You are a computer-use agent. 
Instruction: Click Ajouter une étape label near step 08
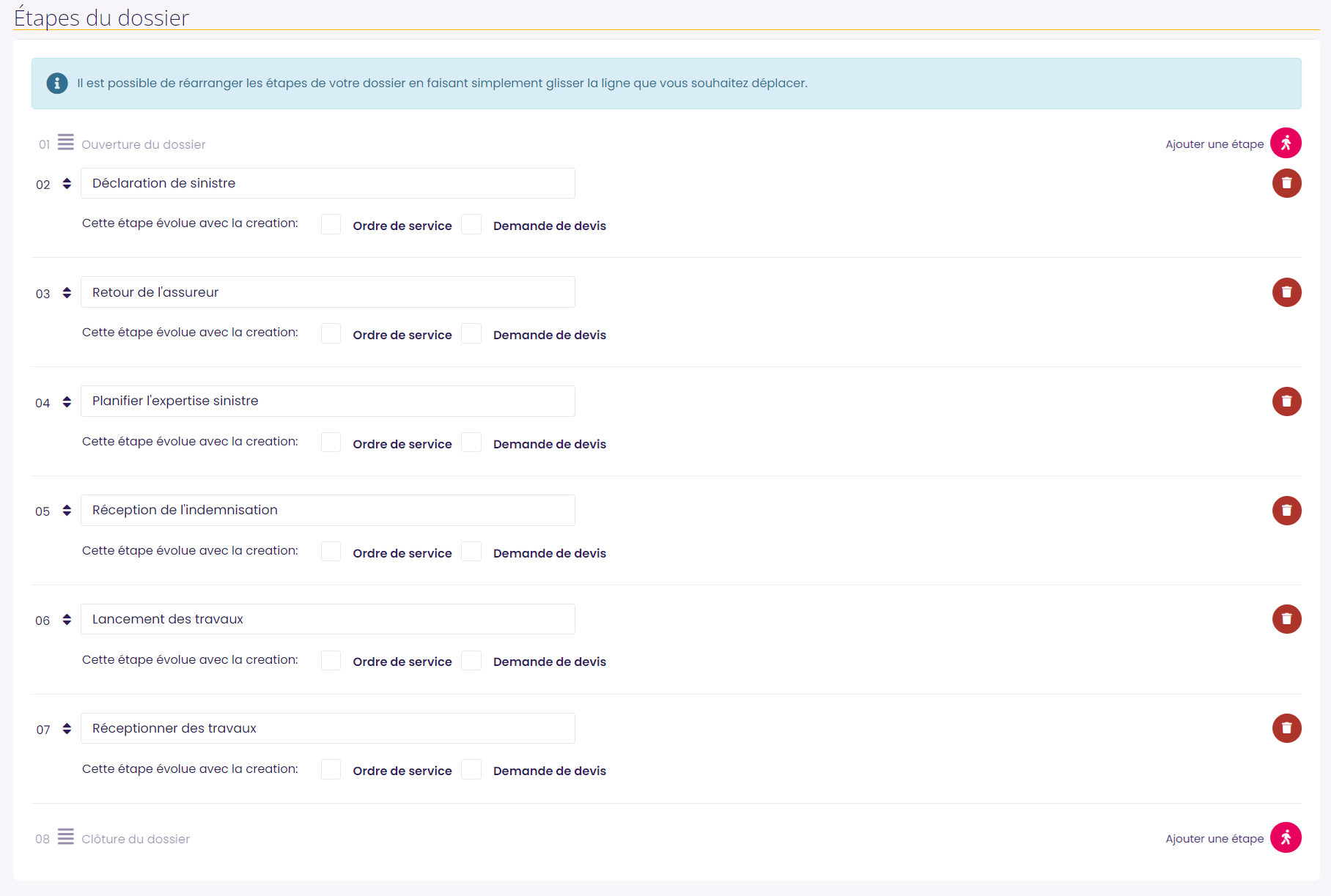pyautogui.click(x=1214, y=839)
